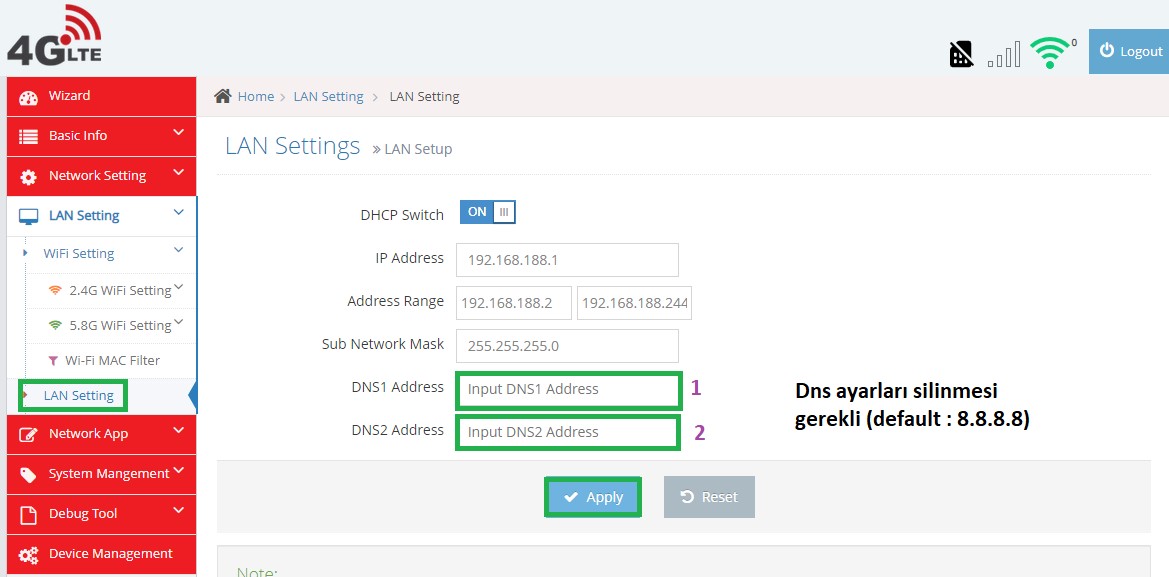Expand the 2.4G WiFi Setting submenu
The image size is (1169, 577).
(x=178, y=288)
